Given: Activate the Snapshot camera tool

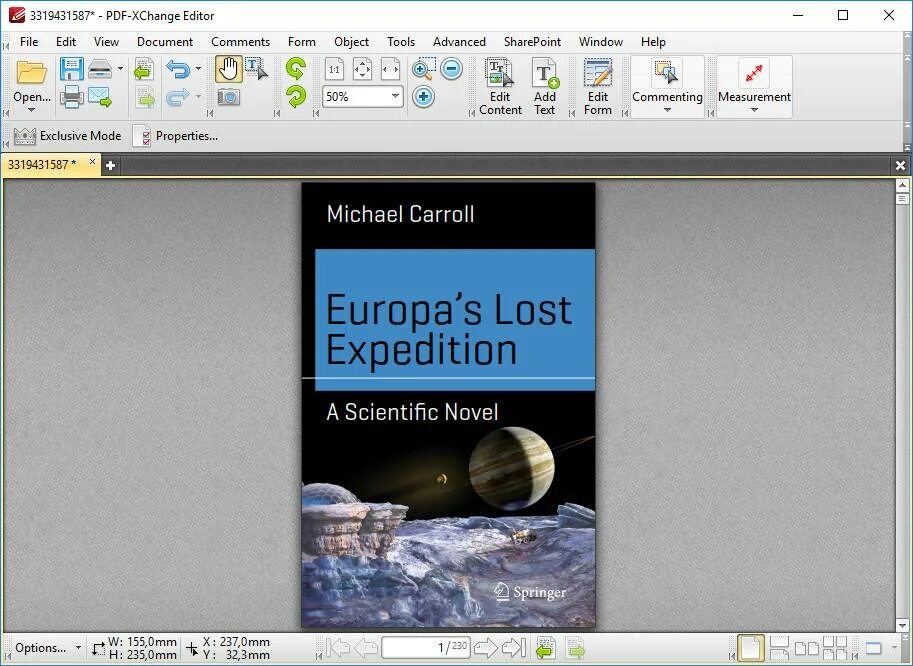Looking at the screenshot, I should (x=228, y=97).
